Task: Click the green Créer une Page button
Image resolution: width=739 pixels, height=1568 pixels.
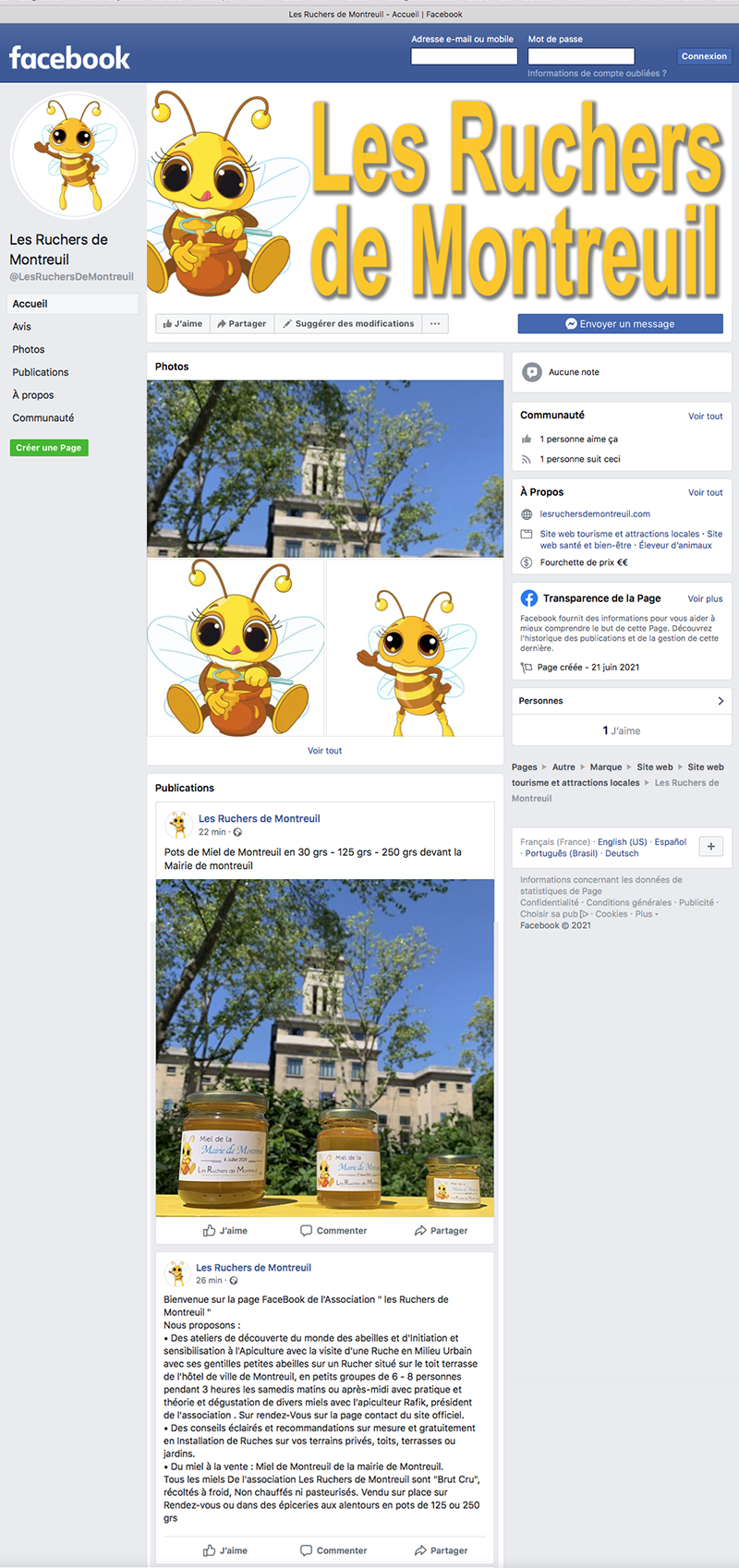Action: pos(49,448)
